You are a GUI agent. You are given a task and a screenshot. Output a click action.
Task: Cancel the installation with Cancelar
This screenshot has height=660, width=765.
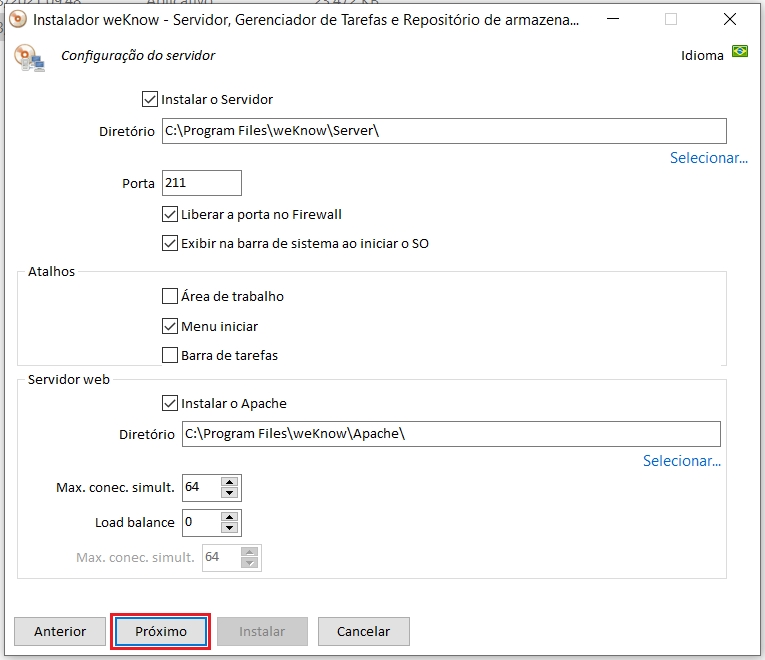coord(363,632)
